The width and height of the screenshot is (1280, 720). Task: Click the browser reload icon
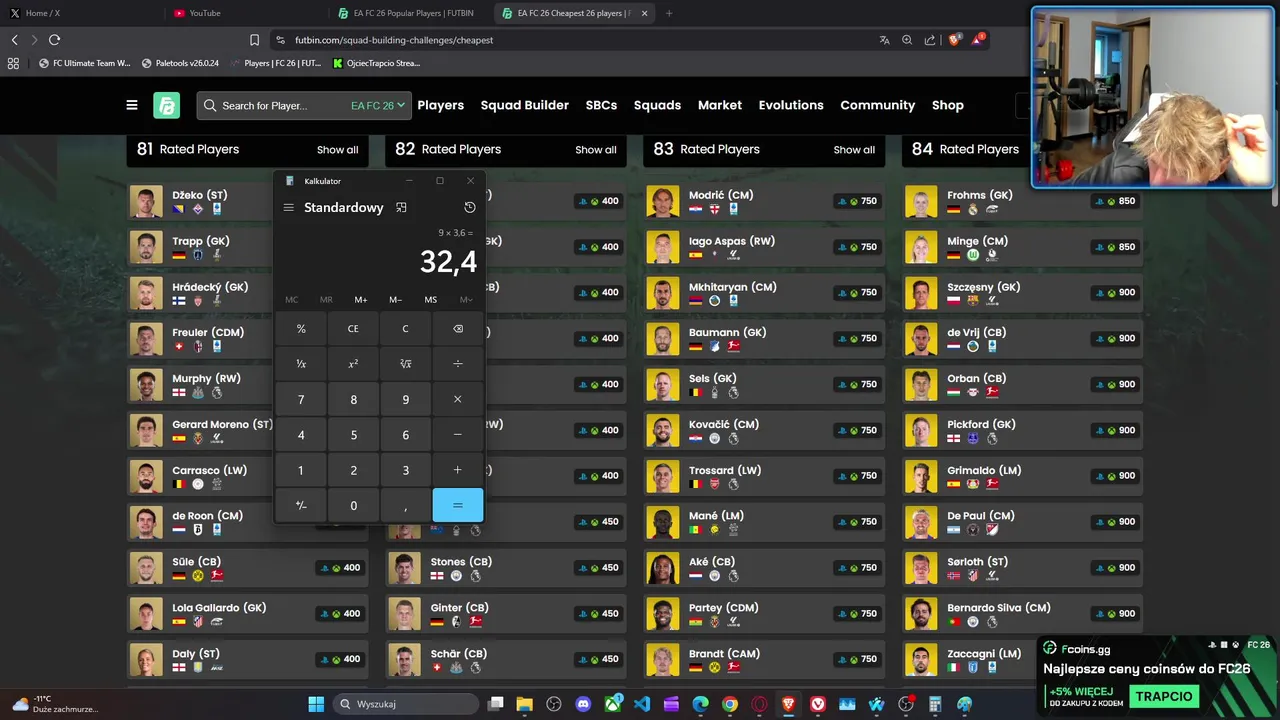pos(54,40)
